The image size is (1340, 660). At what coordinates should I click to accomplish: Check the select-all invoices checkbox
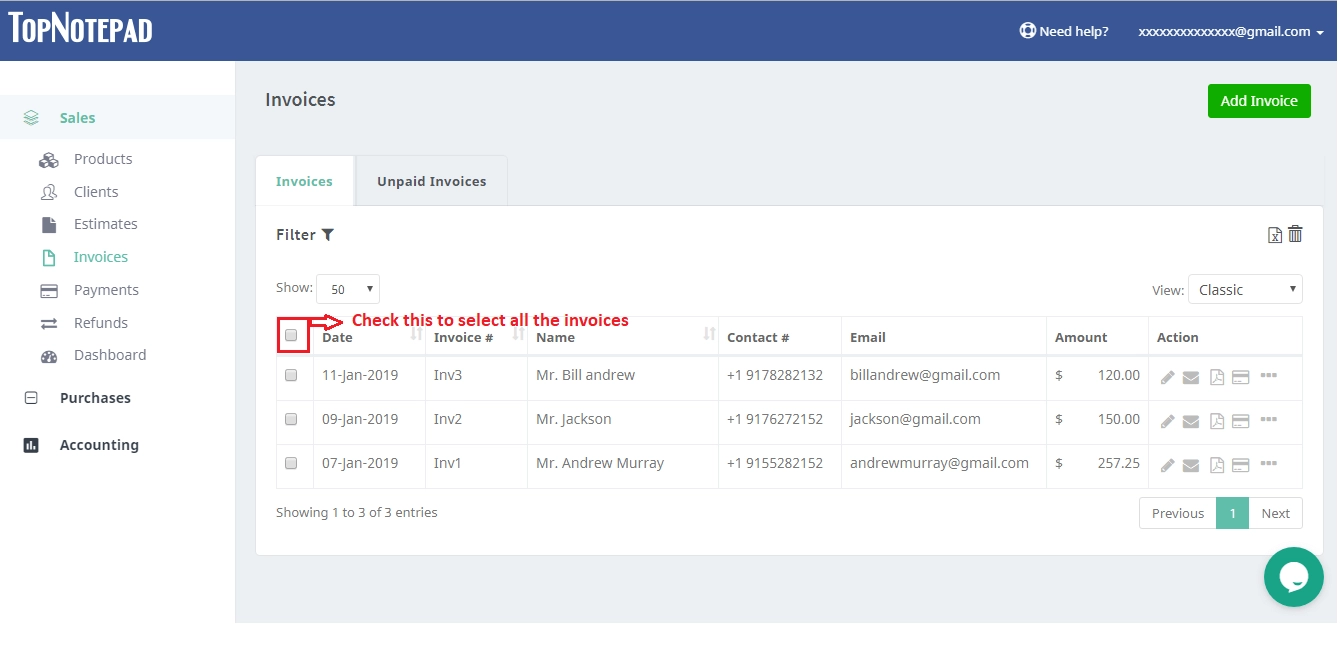pyautogui.click(x=291, y=333)
